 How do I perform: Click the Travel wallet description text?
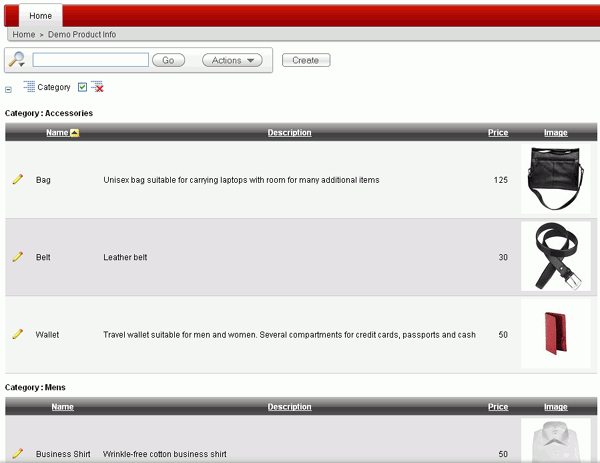tap(289, 335)
